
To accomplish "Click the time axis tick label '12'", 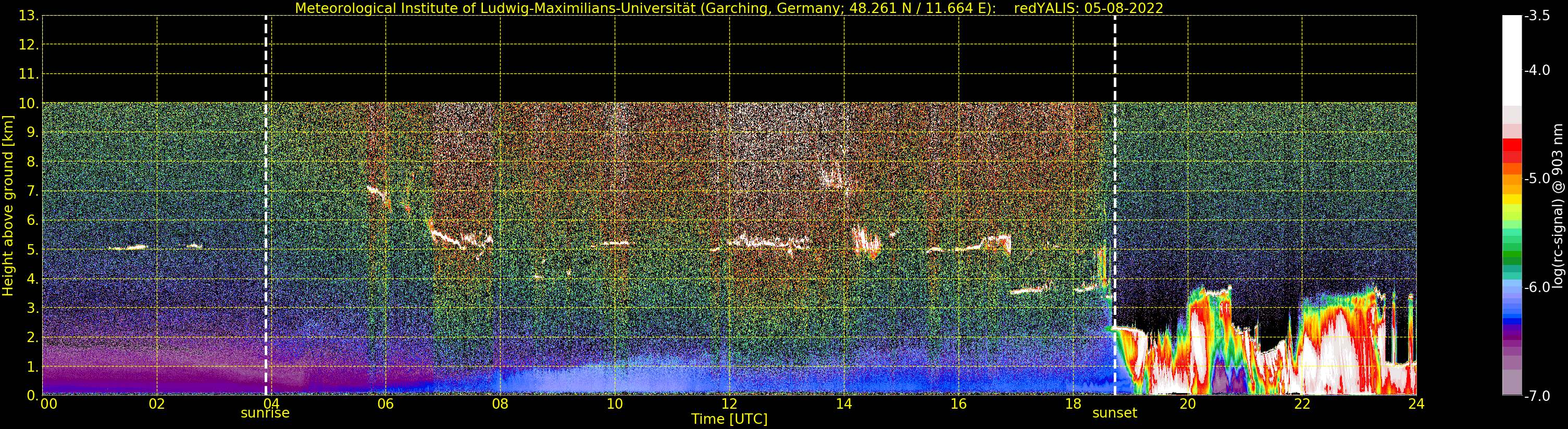I will click(x=729, y=404).
